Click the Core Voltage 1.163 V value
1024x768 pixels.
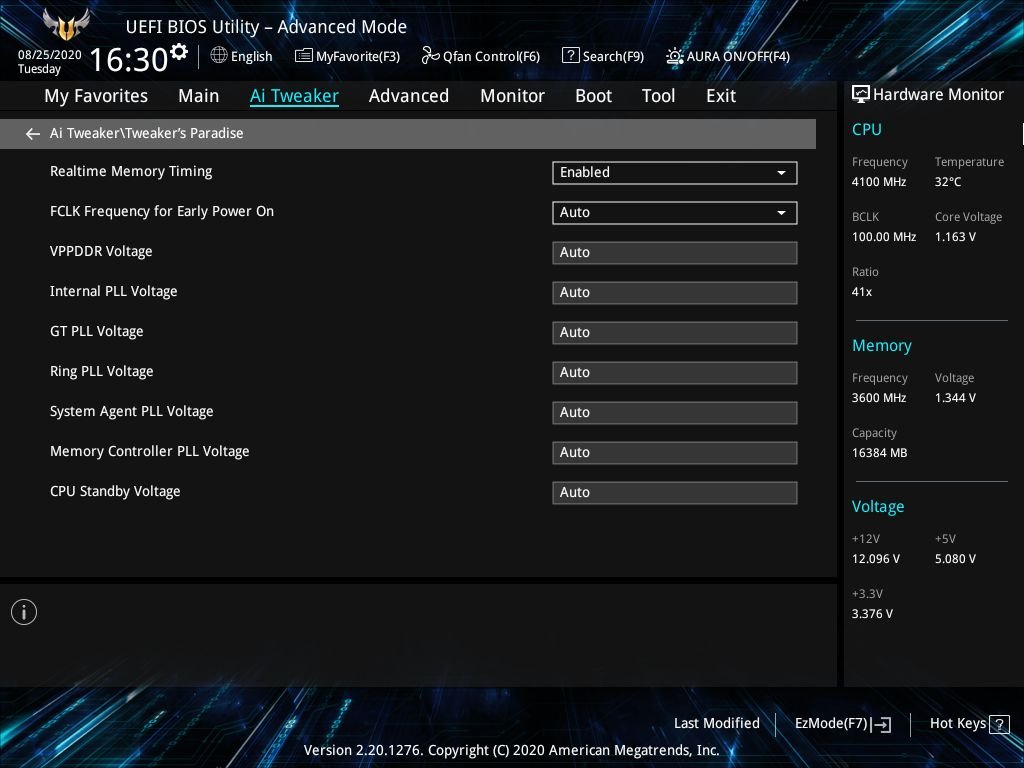(x=955, y=237)
